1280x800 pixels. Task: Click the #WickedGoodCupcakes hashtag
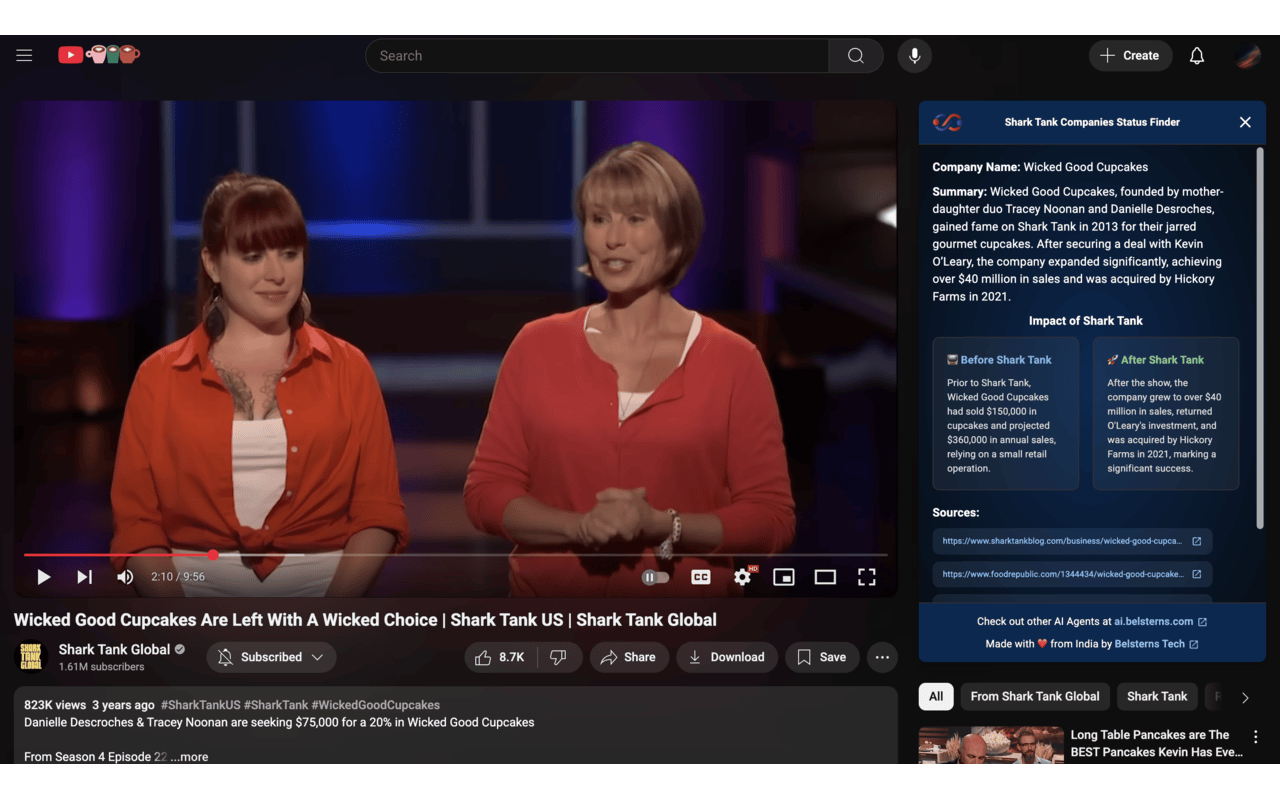[x=375, y=705]
